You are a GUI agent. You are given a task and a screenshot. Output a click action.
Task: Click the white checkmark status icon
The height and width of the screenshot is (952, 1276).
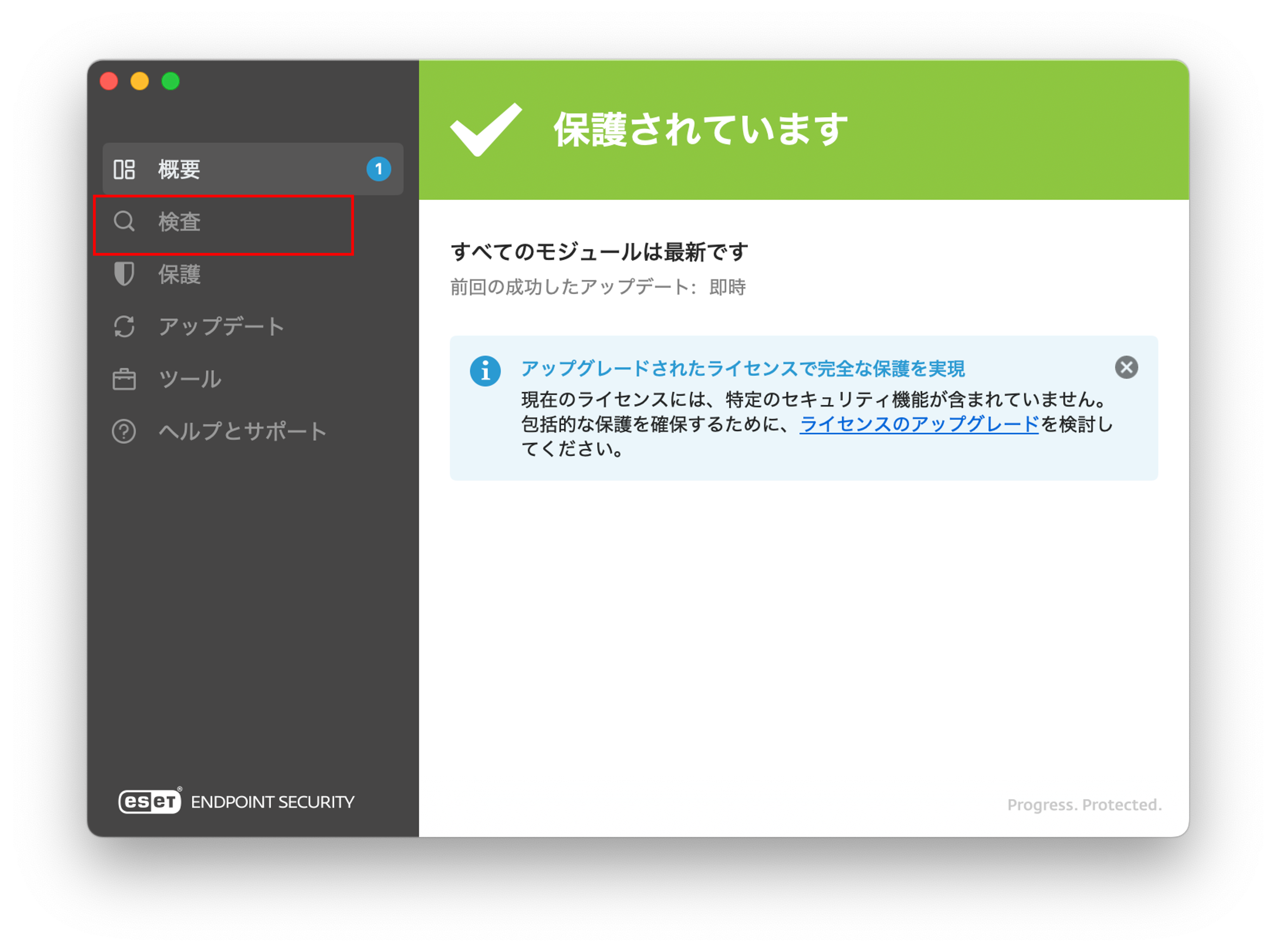click(x=486, y=130)
